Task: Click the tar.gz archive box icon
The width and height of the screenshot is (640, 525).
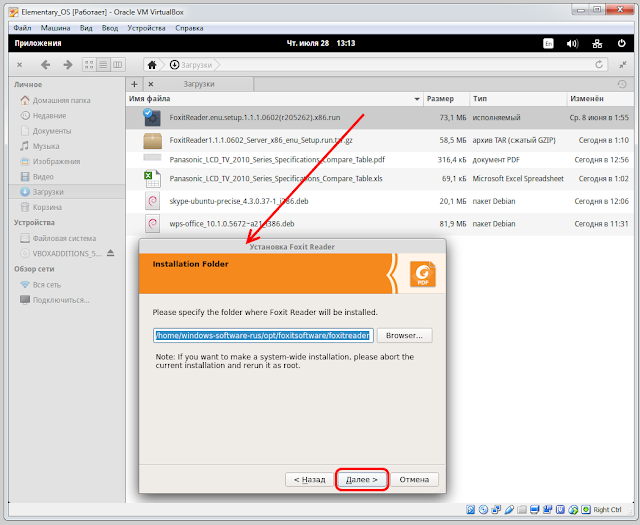Action: click(152, 141)
